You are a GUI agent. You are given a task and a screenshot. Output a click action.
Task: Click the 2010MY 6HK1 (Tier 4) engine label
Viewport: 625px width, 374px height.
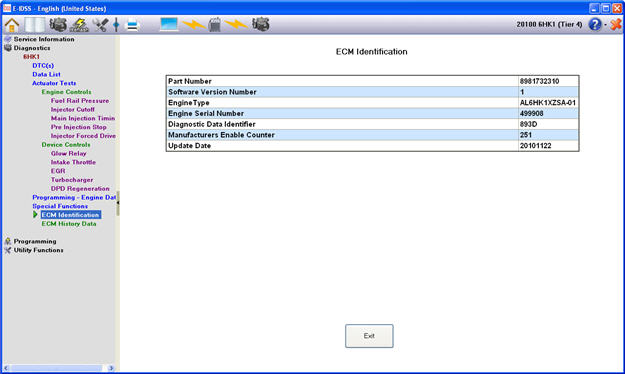pos(549,24)
